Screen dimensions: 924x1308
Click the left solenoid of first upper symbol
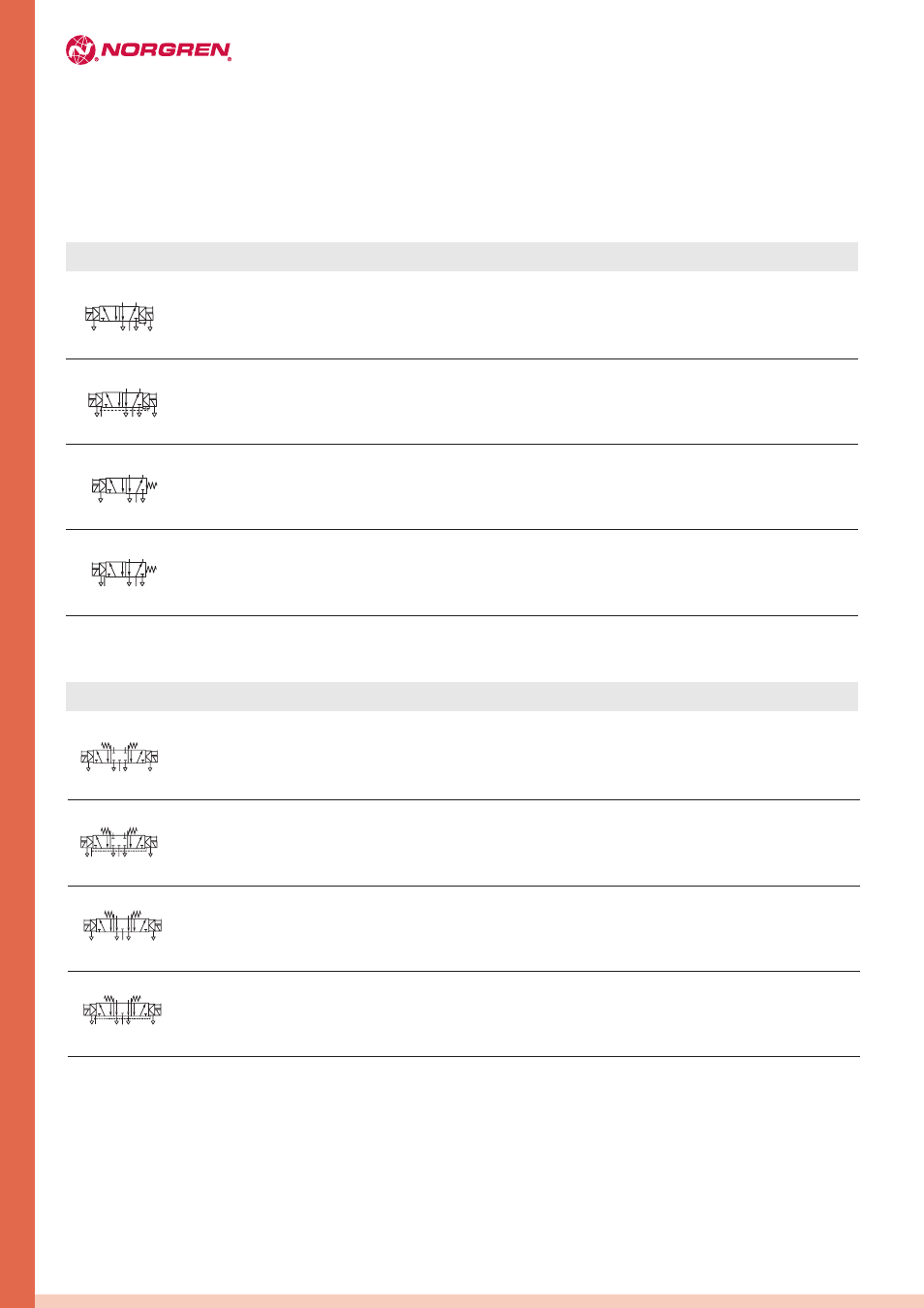(89, 313)
